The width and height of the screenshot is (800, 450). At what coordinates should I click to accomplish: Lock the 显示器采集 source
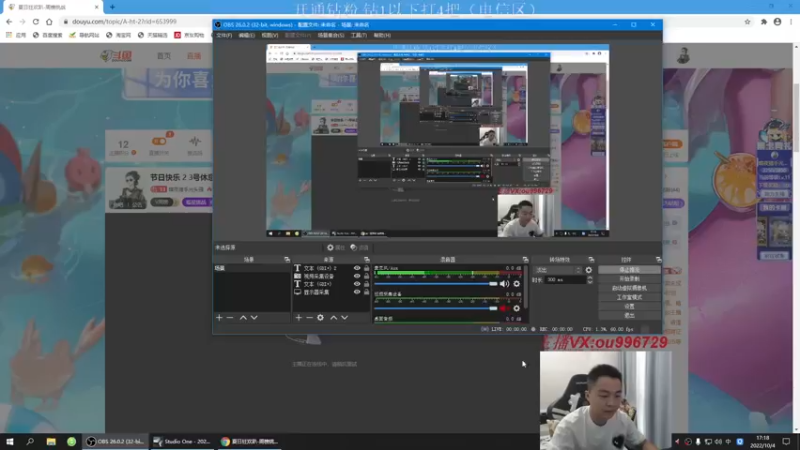point(366,292)
